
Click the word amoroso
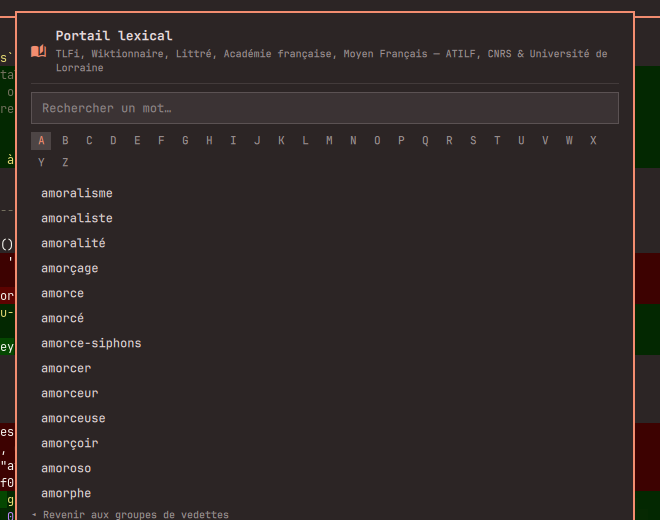click(66, 468)
